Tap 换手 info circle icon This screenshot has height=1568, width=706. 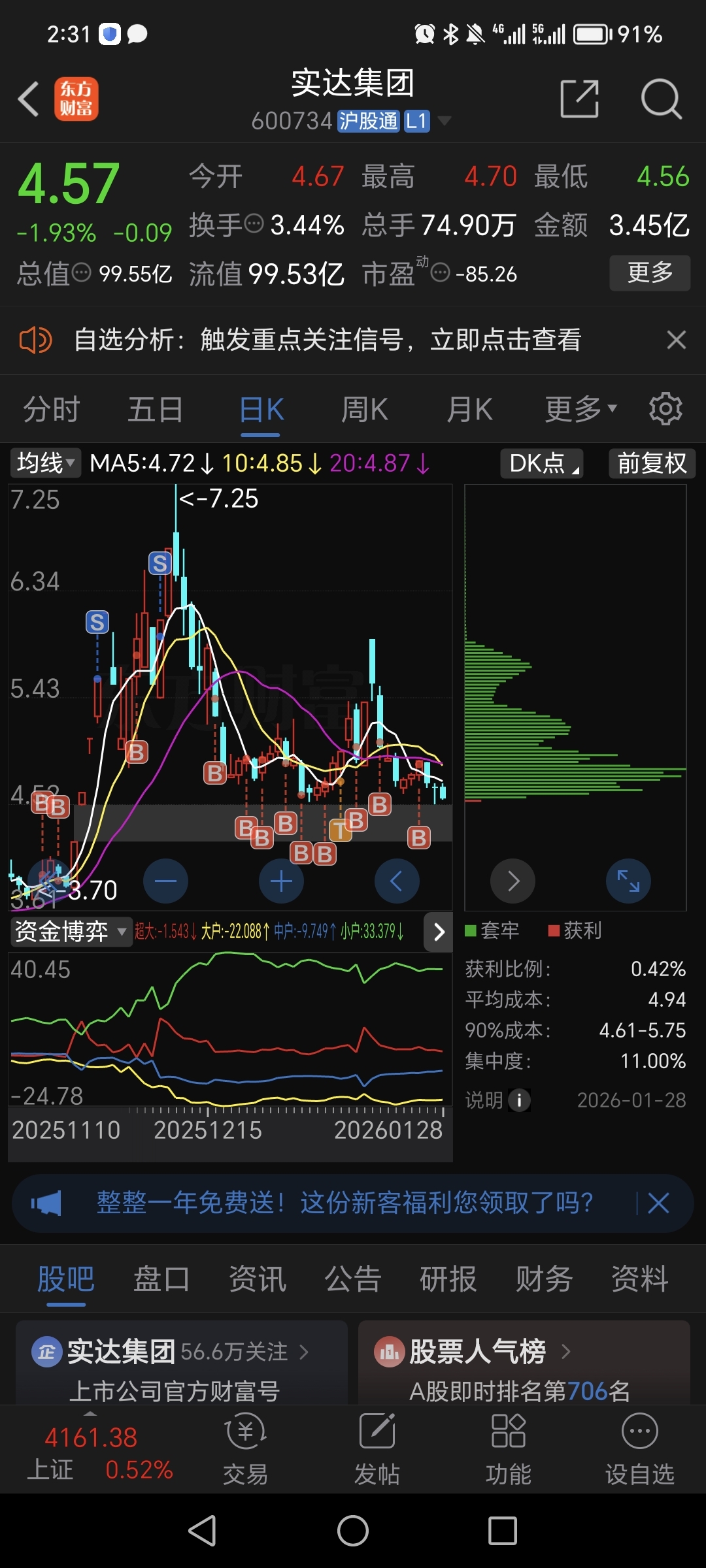(x=254, y=223)
